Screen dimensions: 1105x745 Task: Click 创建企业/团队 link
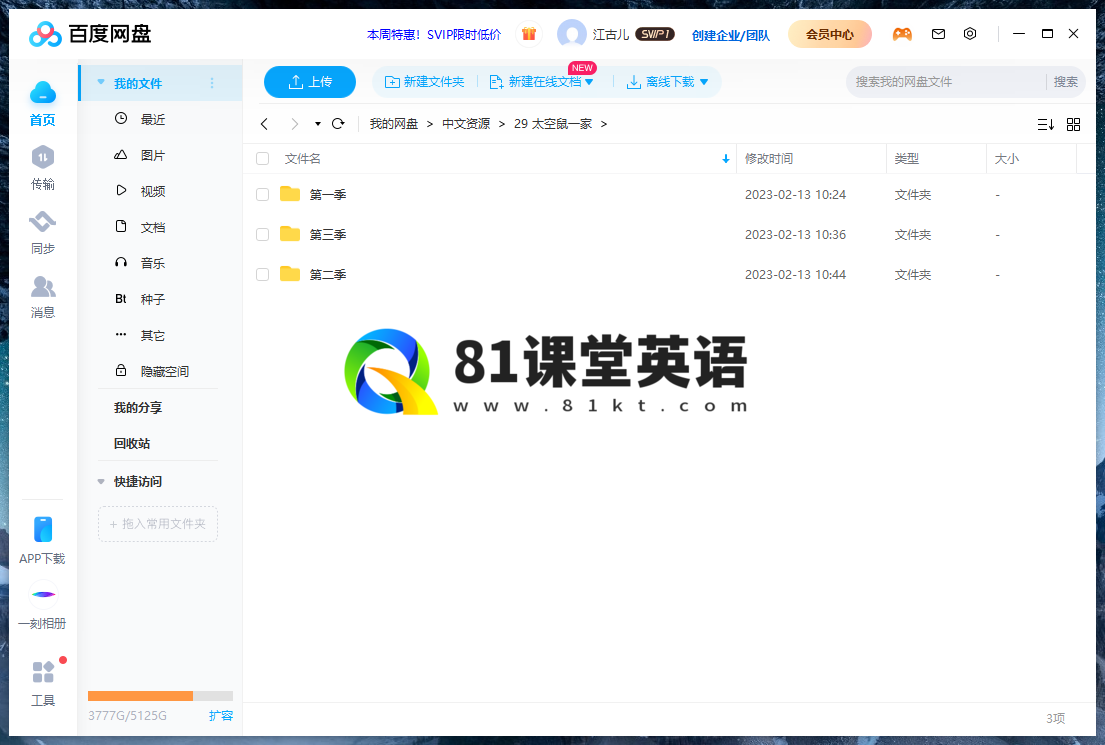point(731,35)
